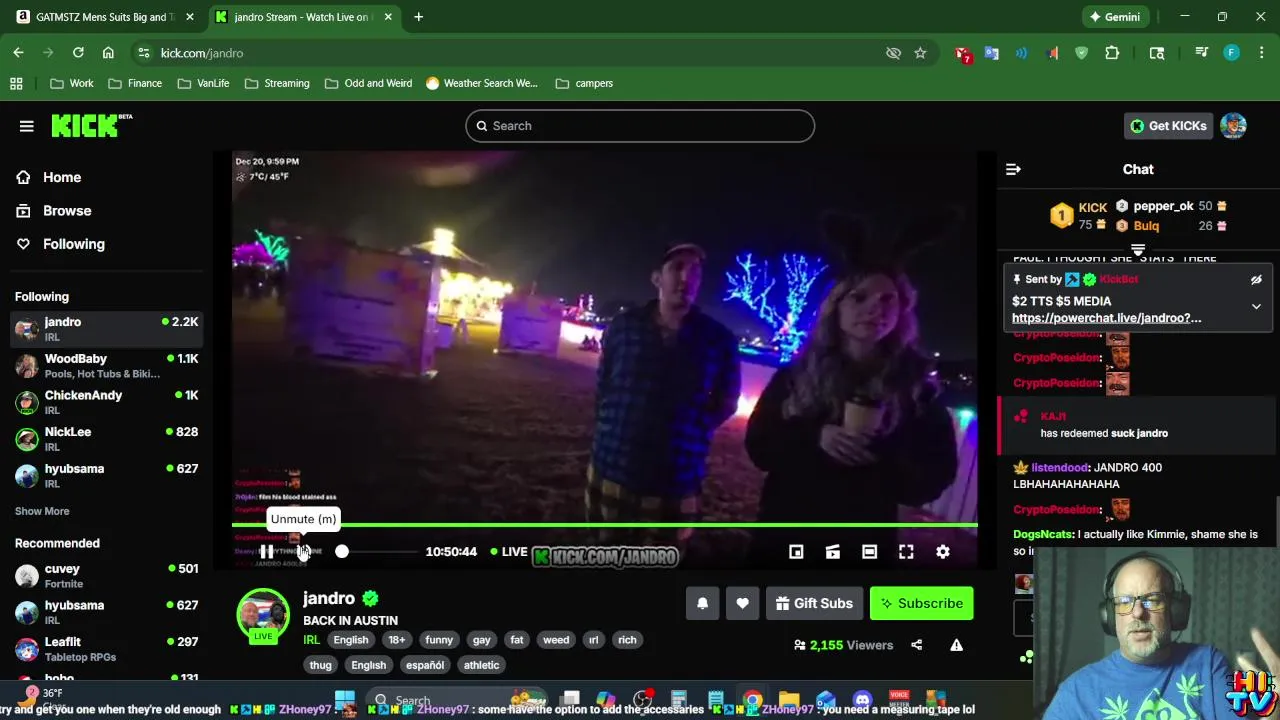Expand the chat leaderboard arrow
The image size is (1280, 720).
click(x=1138, y=249)
